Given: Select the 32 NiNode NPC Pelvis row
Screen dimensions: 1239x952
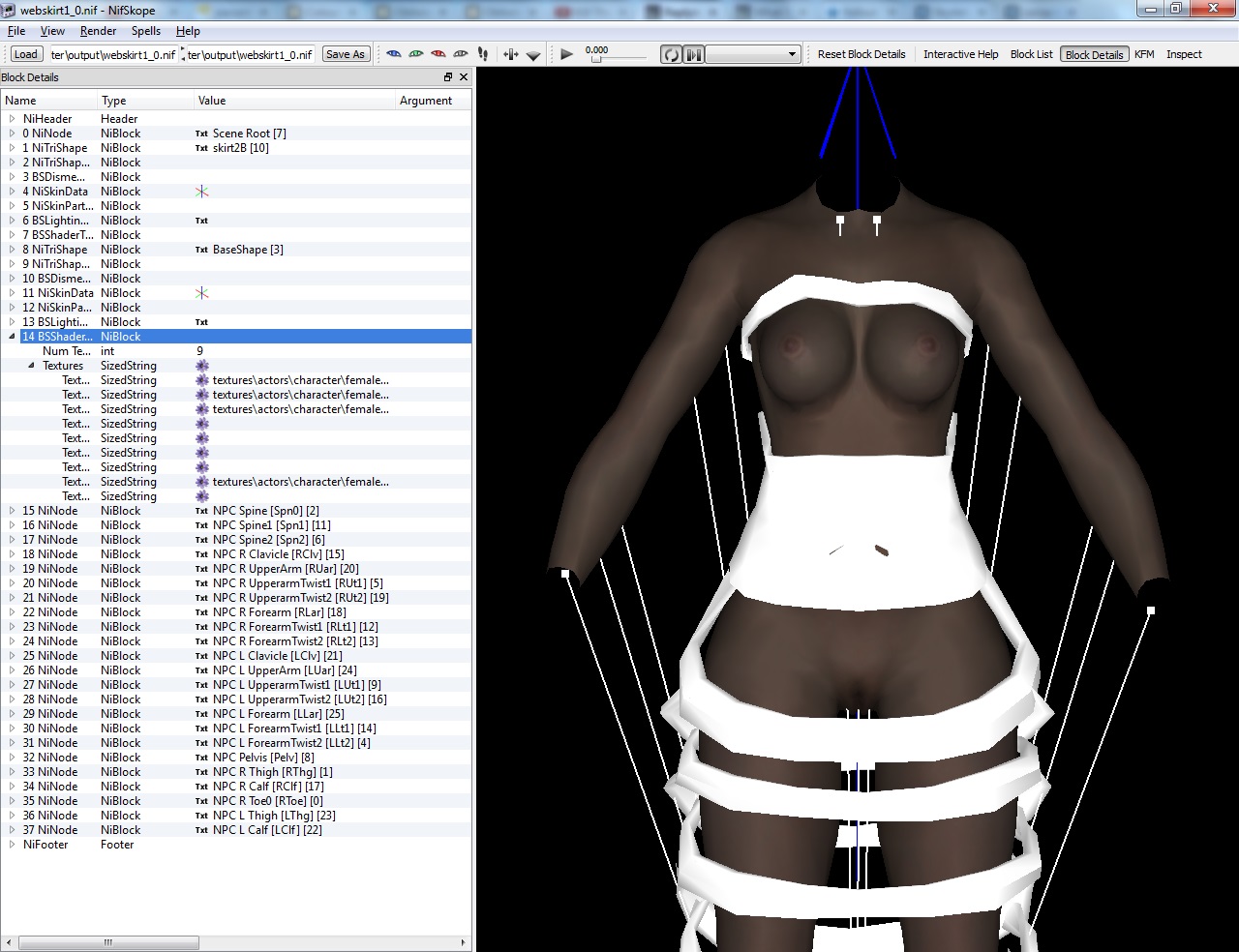Looking at the screenshot, I should point(236,758).
